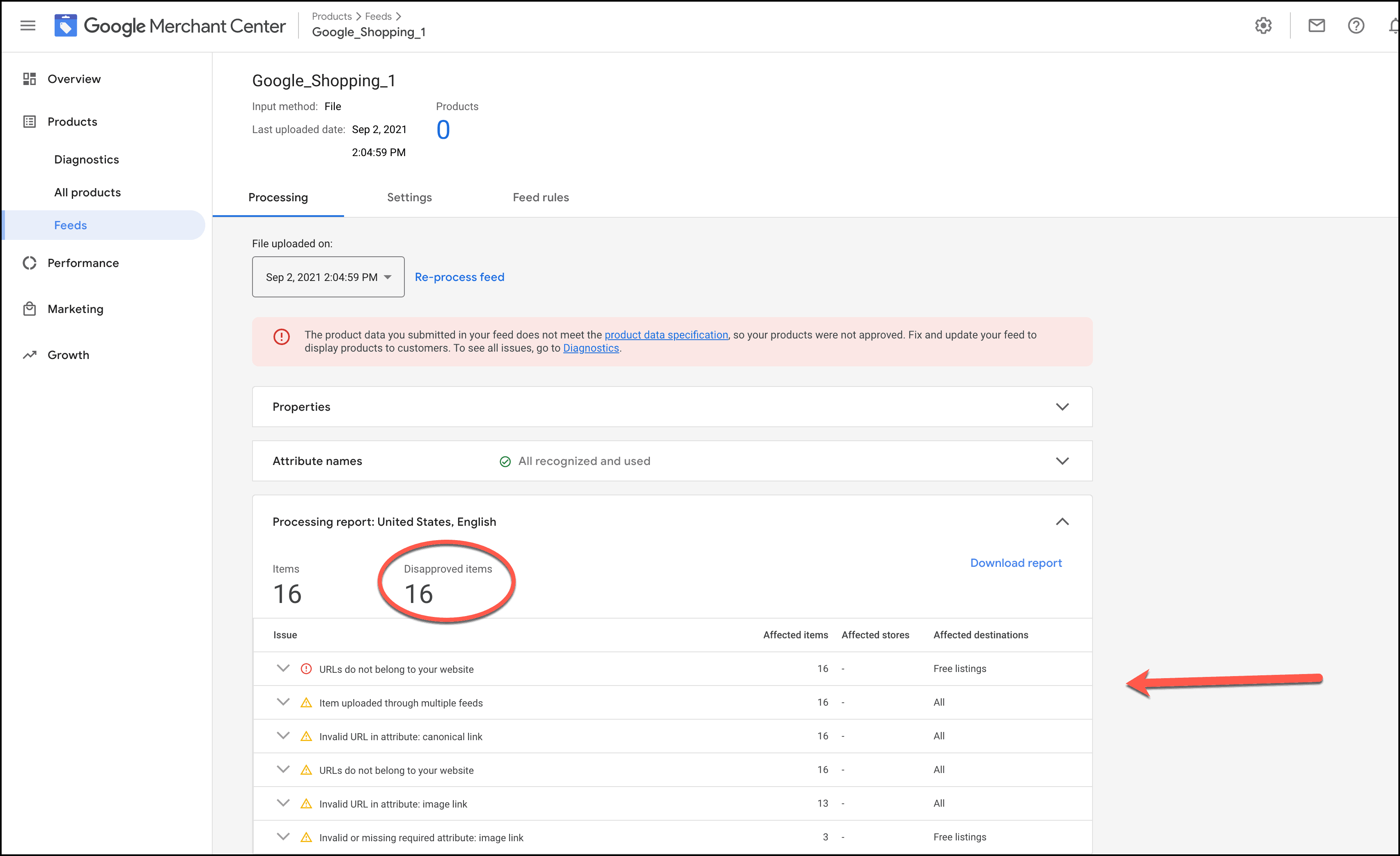Click the Overview dashboard icon
The width and height of the screenshot is (1400, 856).
pyautogui.click(x=30, y=79)
